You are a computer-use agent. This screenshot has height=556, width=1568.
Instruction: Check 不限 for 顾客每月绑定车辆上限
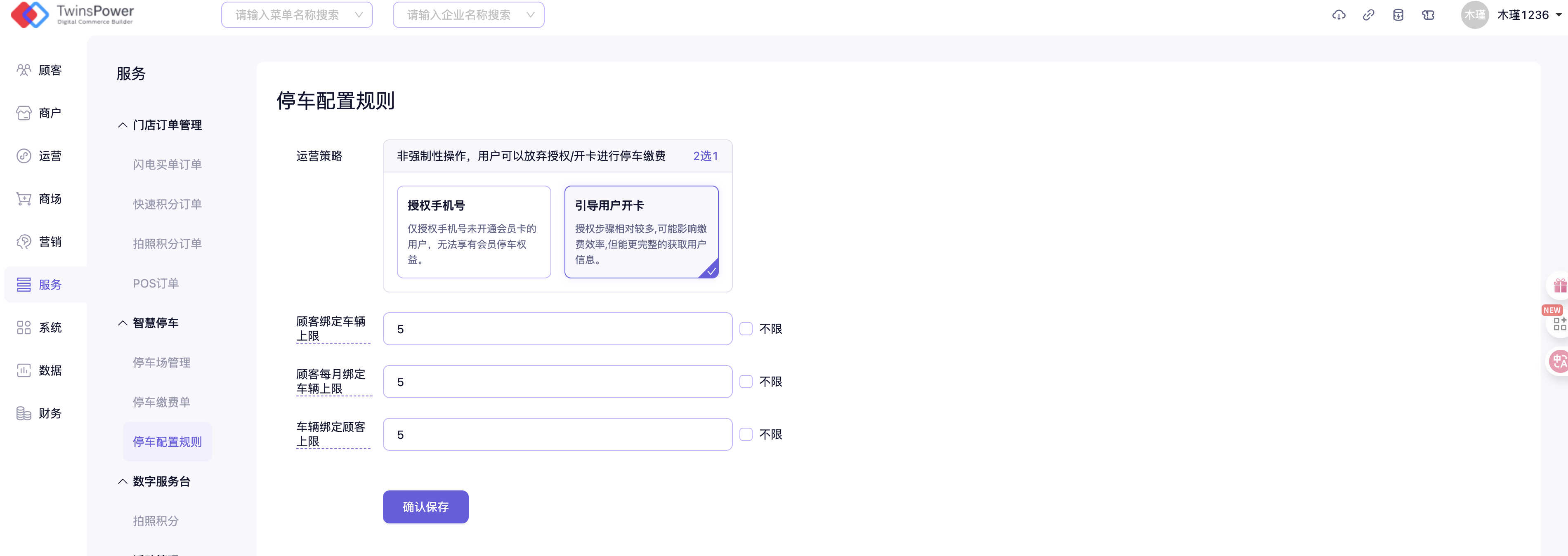coord(746,382)
